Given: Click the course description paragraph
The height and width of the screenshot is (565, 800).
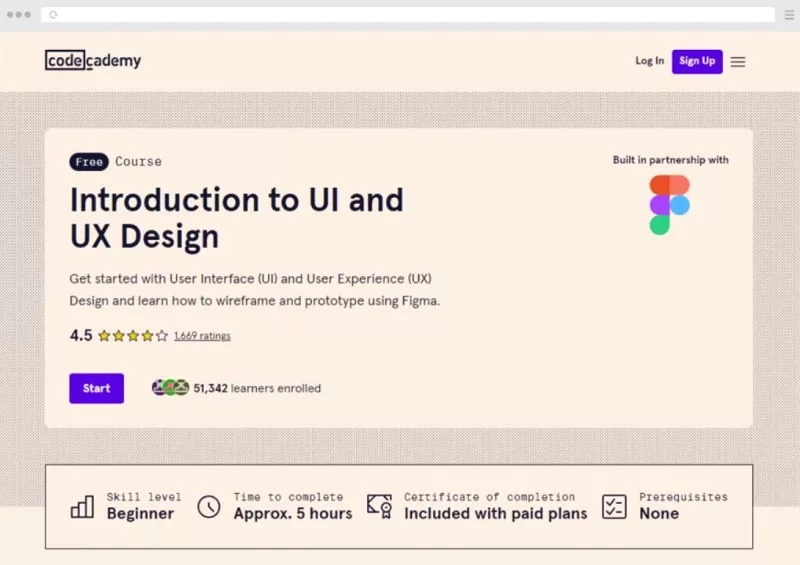Looking at the screenshot, I should (x=255, y=290).
